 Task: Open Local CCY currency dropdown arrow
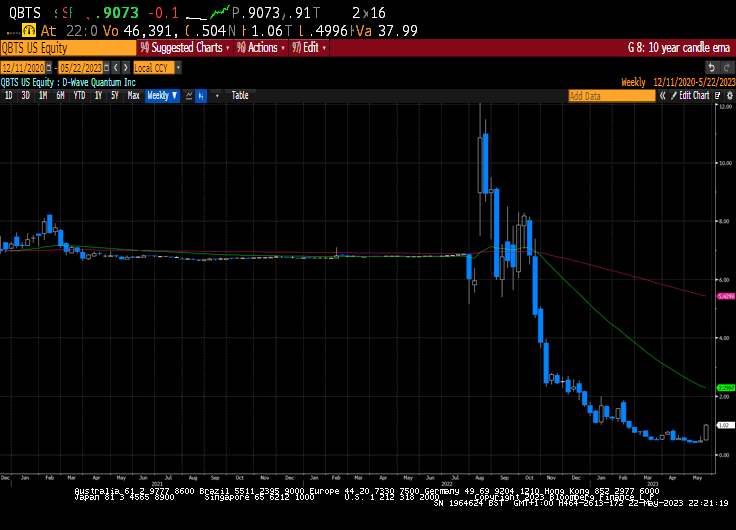(178, 68)
